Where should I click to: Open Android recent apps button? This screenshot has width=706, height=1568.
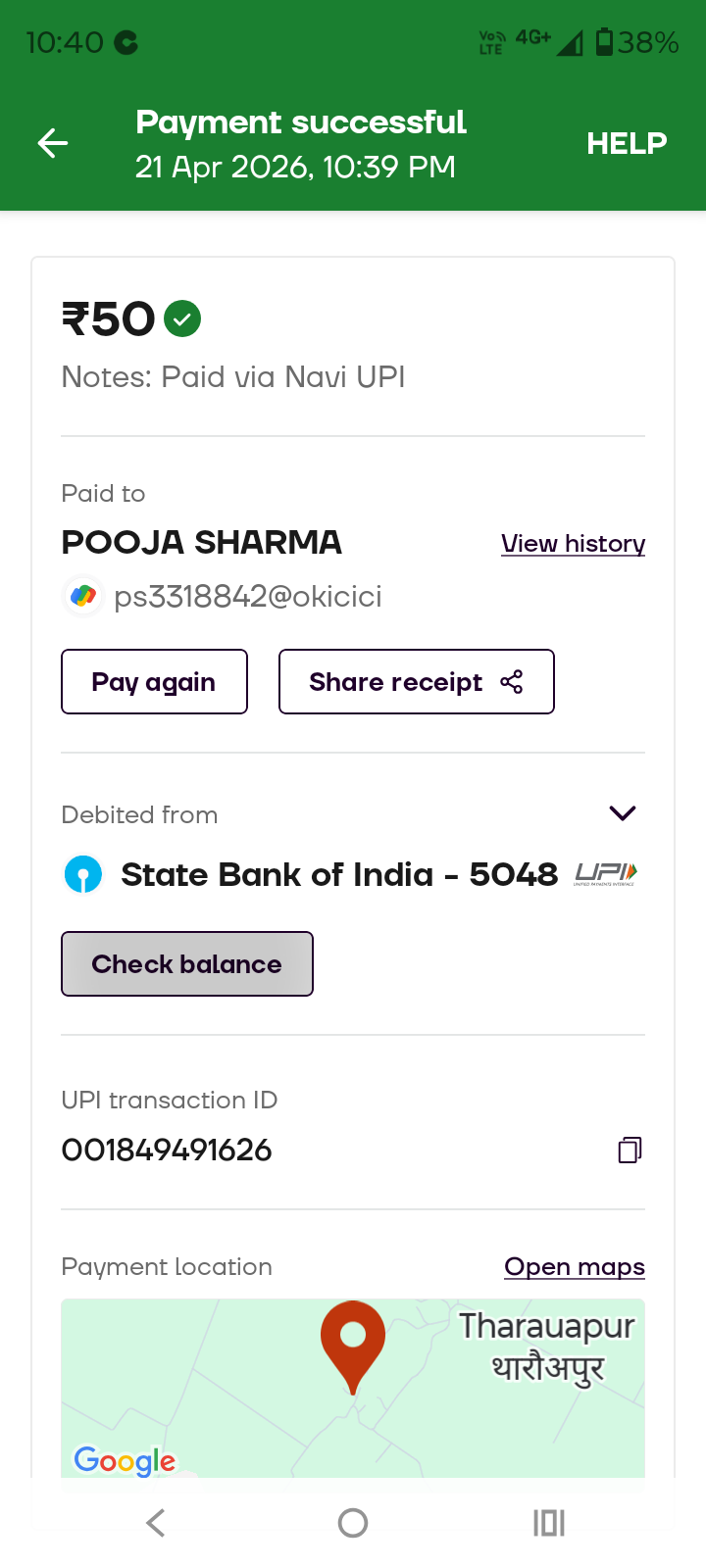click(x=549, y=1523)
